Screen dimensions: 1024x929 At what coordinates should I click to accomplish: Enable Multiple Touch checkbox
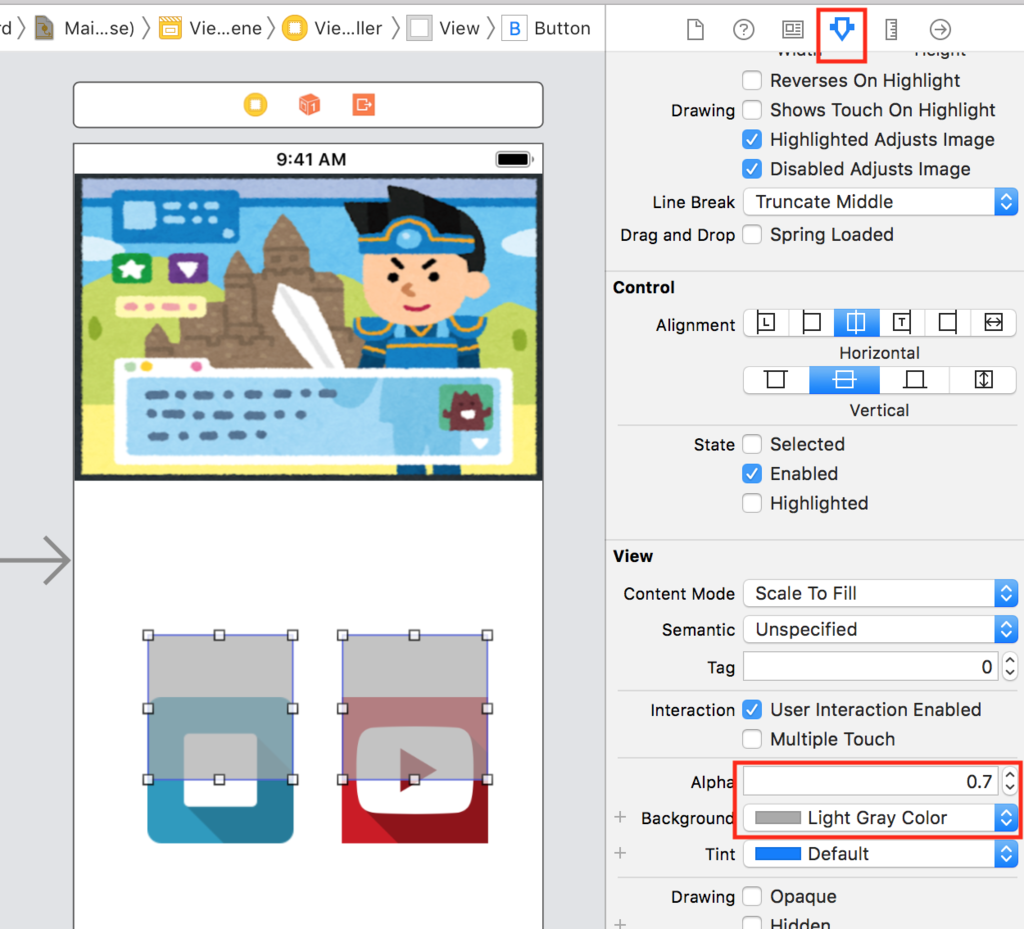pos(752,739)
